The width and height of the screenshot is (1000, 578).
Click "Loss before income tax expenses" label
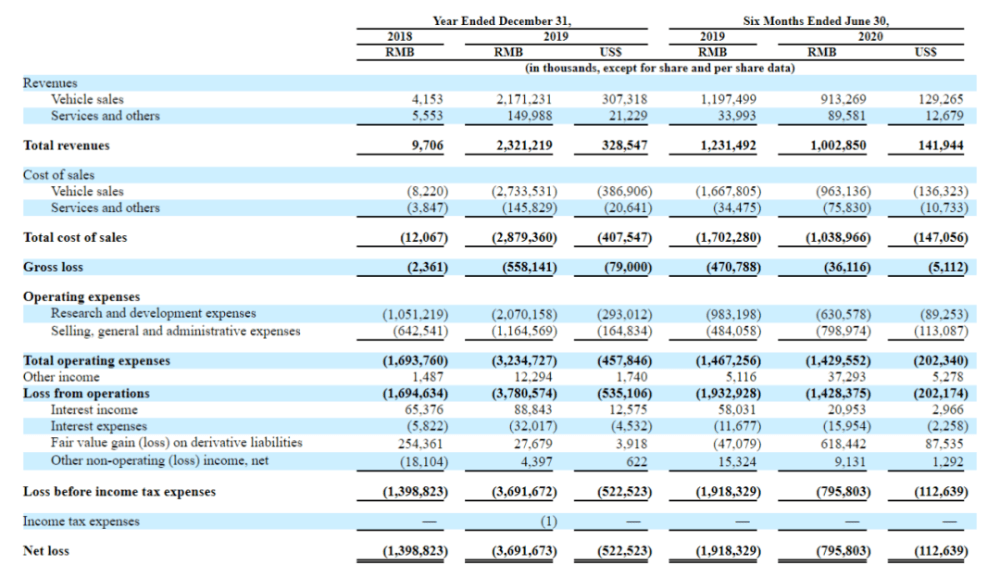pyautogui.click(x=119, y=492)
